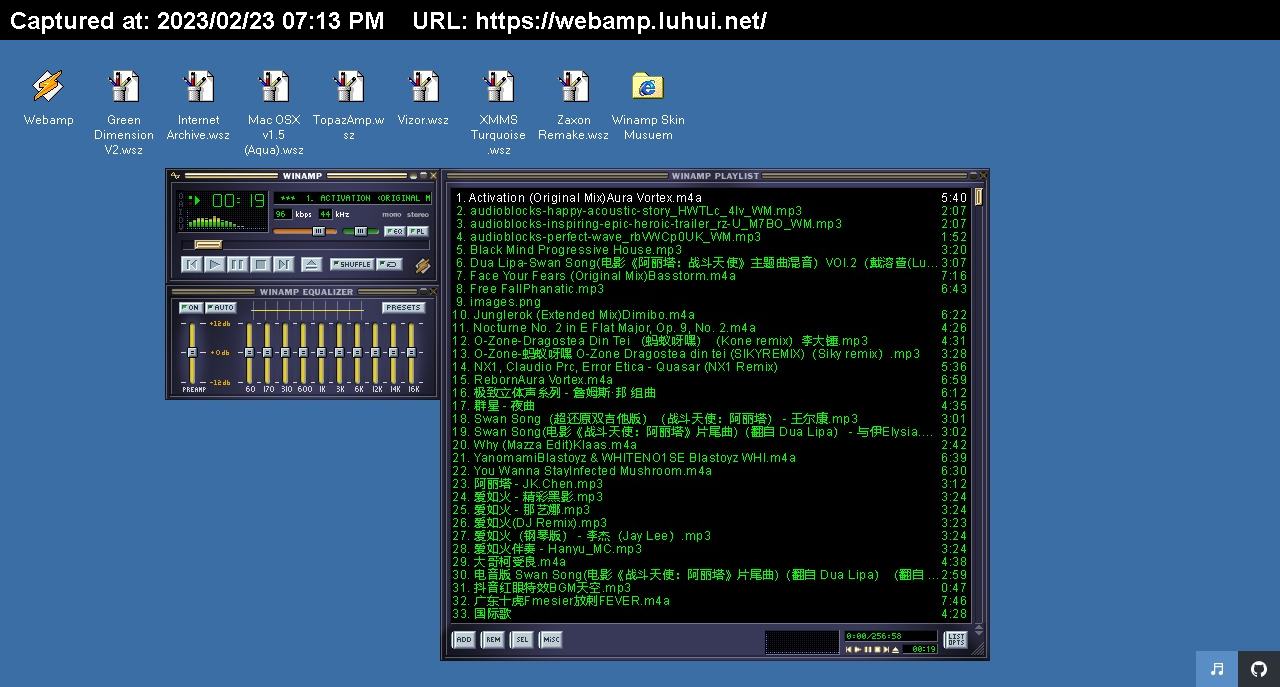The width and height of the screenshot is (1280, 687).
Task: Click the 16K equalizer band slider
Action: point(411,352)
